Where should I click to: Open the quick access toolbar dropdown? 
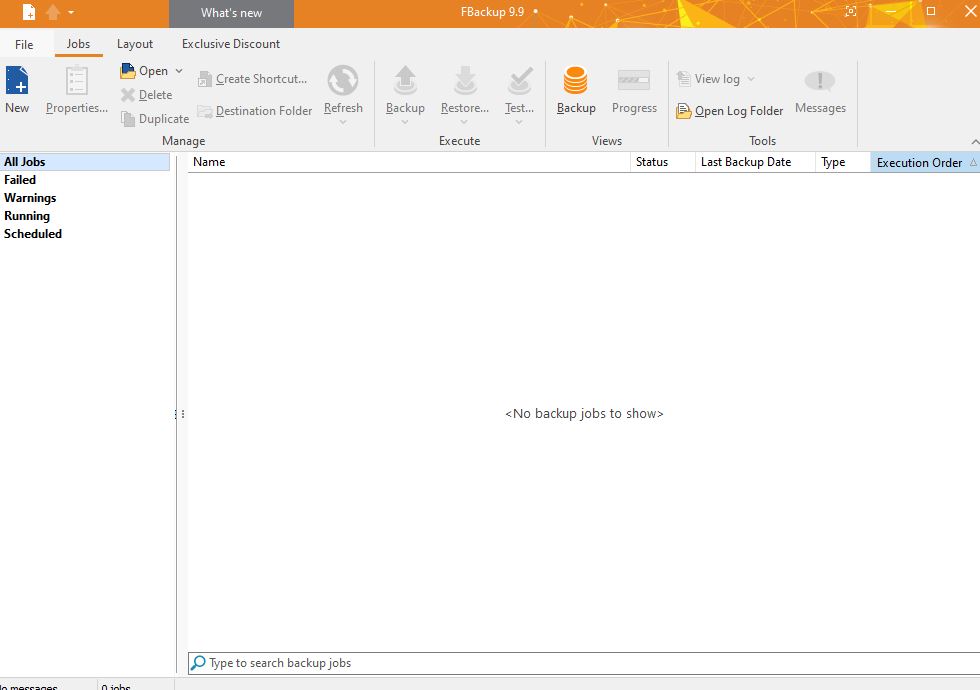coord(71,12)
